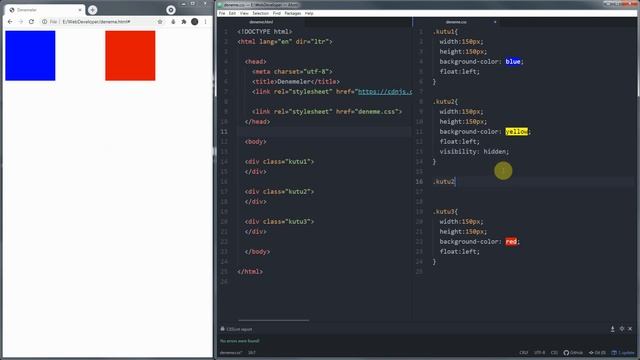
Task: Click the update indicator in status bar
Action: (x=623, y=353)
